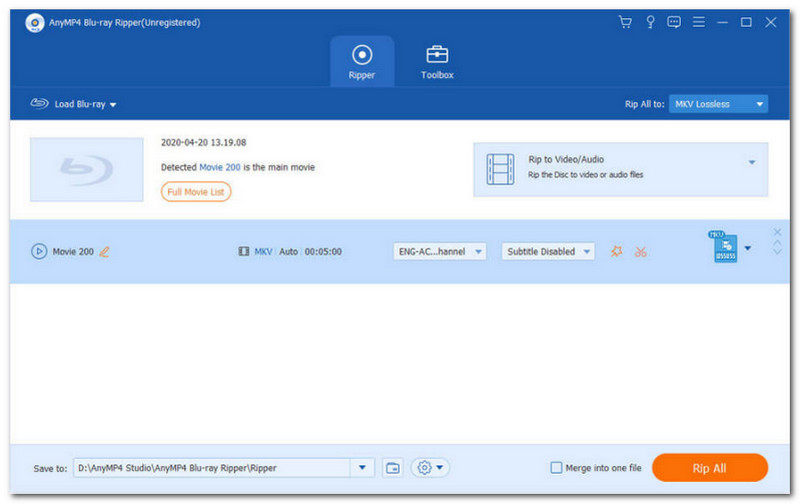Open the Subtitle Disabled dropdown
The width and height of the screenshot is (800, 504).
(x=548, y=252)
